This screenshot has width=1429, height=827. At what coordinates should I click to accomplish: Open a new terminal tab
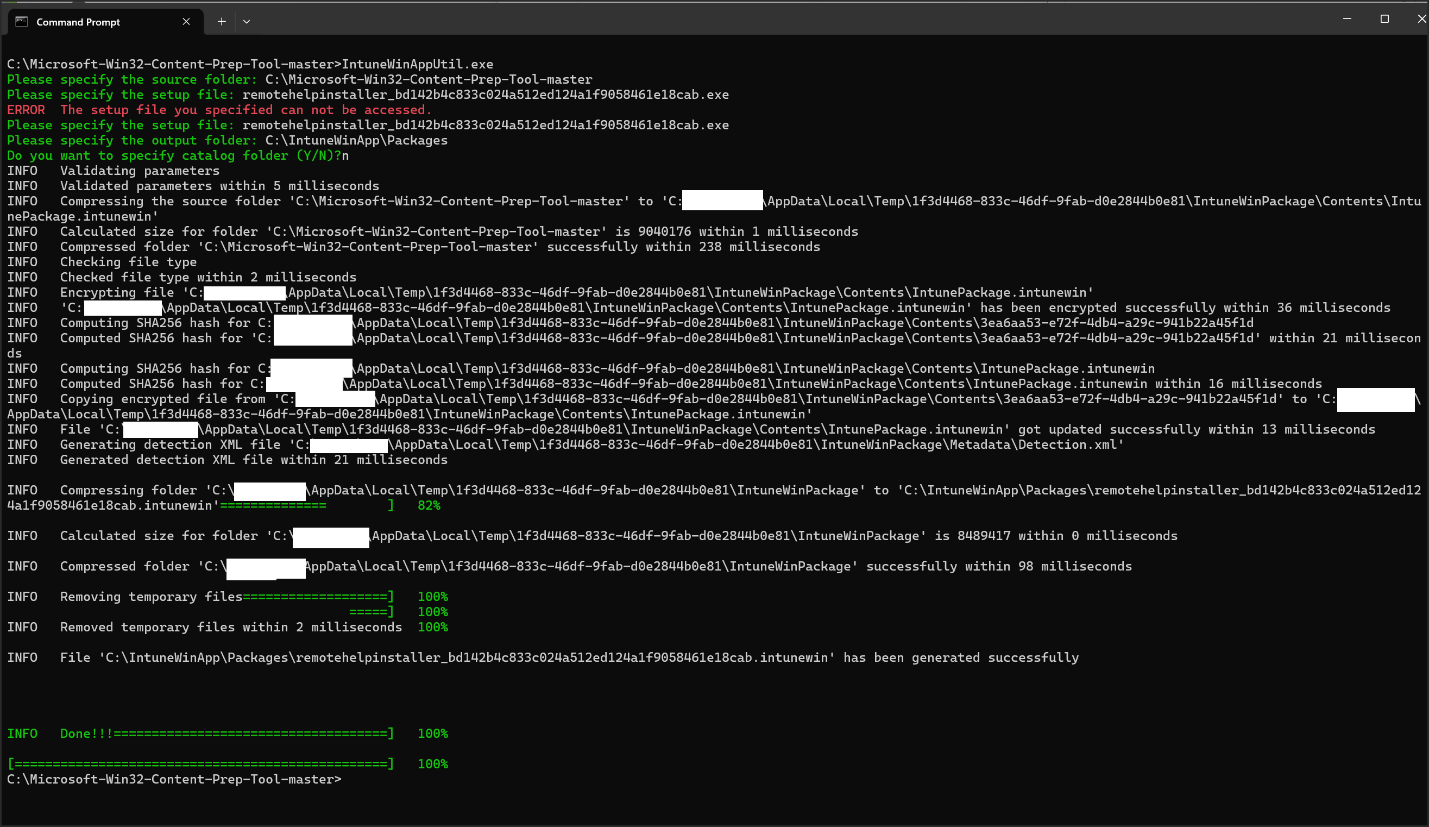tap(221, 21)
